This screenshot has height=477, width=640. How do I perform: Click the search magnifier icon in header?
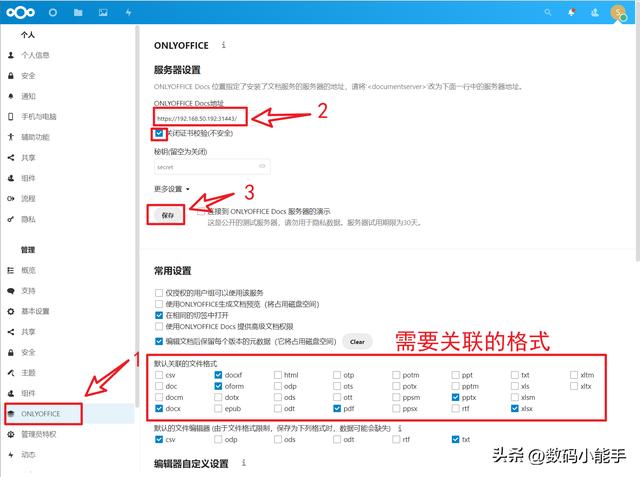[547, 12]
